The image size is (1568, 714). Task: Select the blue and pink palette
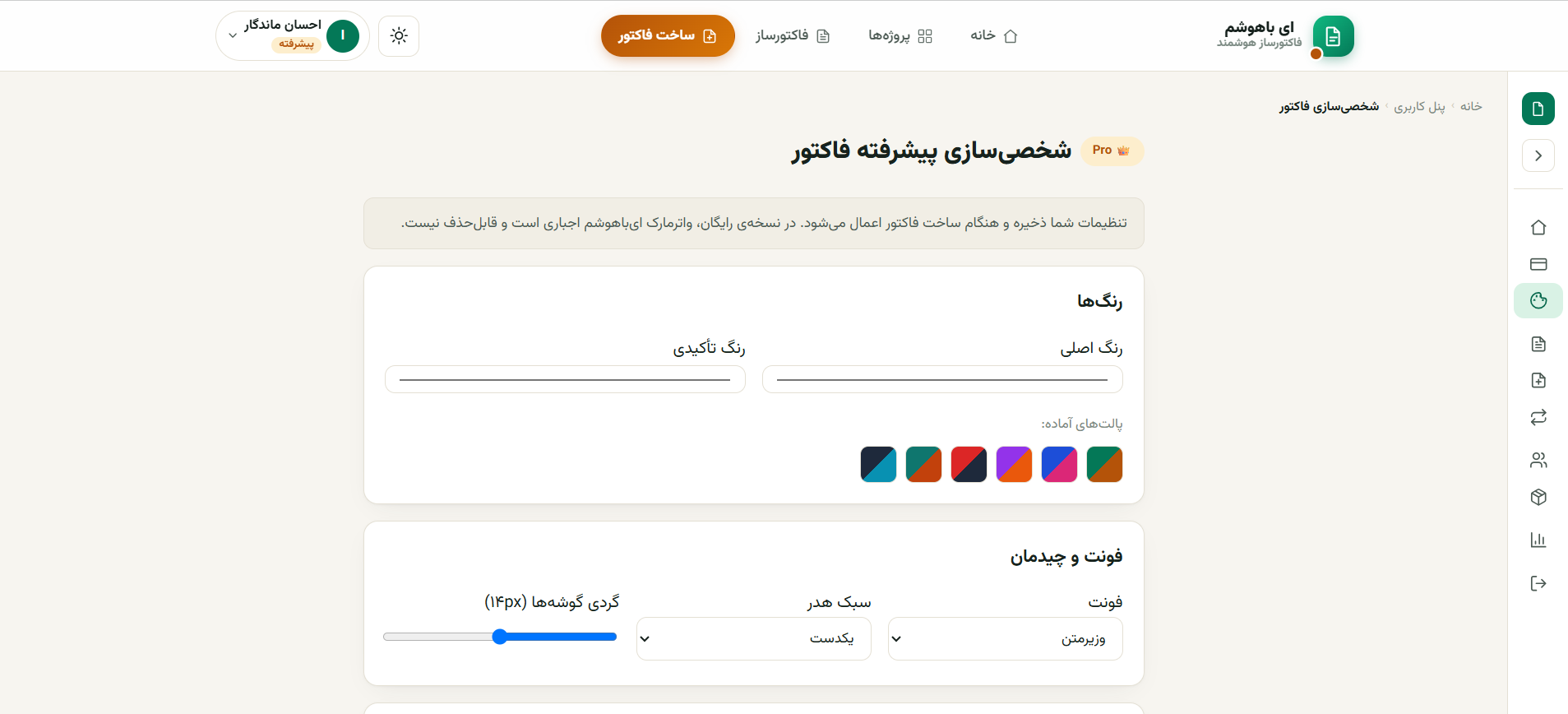1059,464
